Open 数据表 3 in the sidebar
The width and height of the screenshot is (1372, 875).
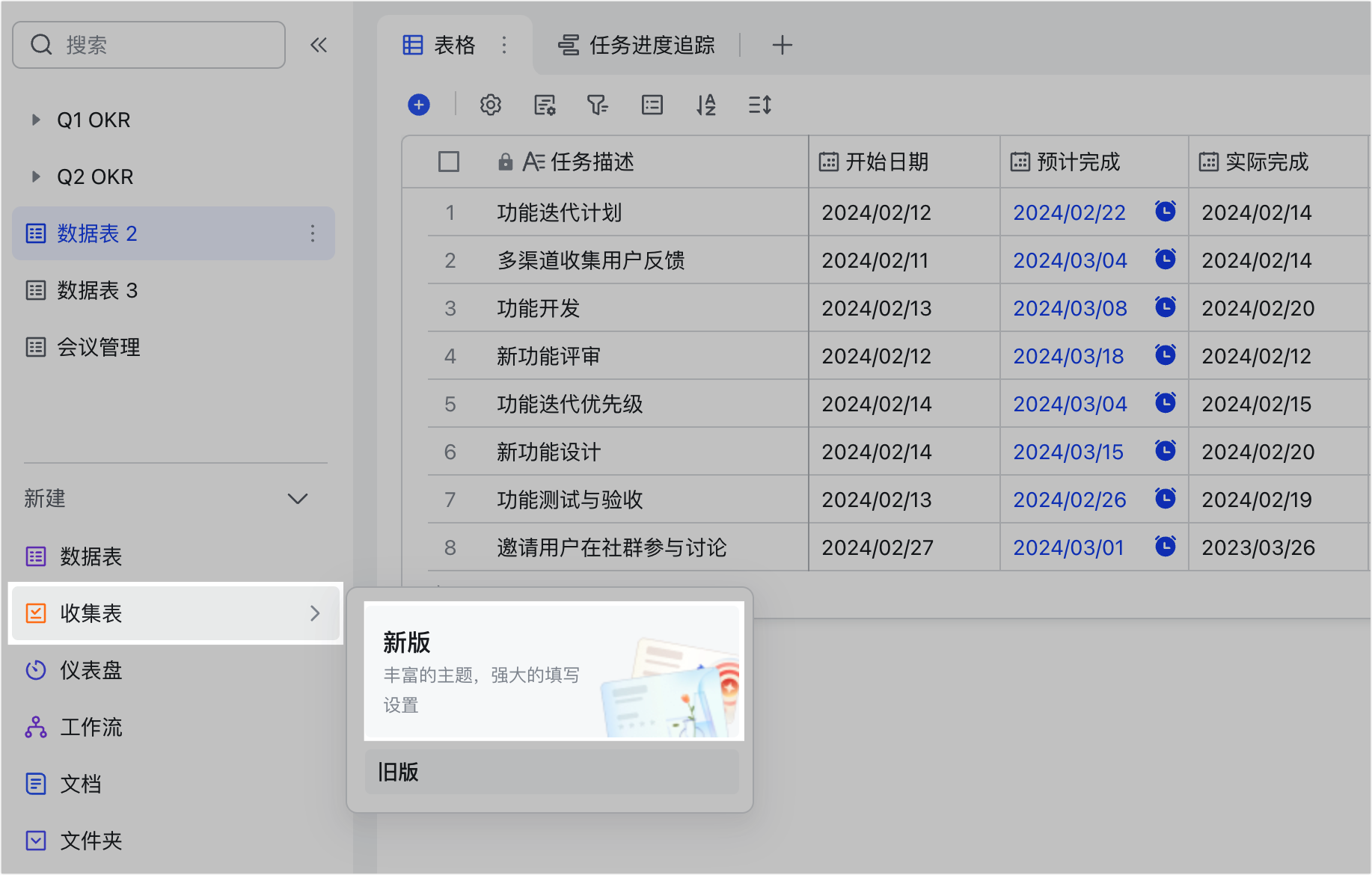tap(97, 290)
